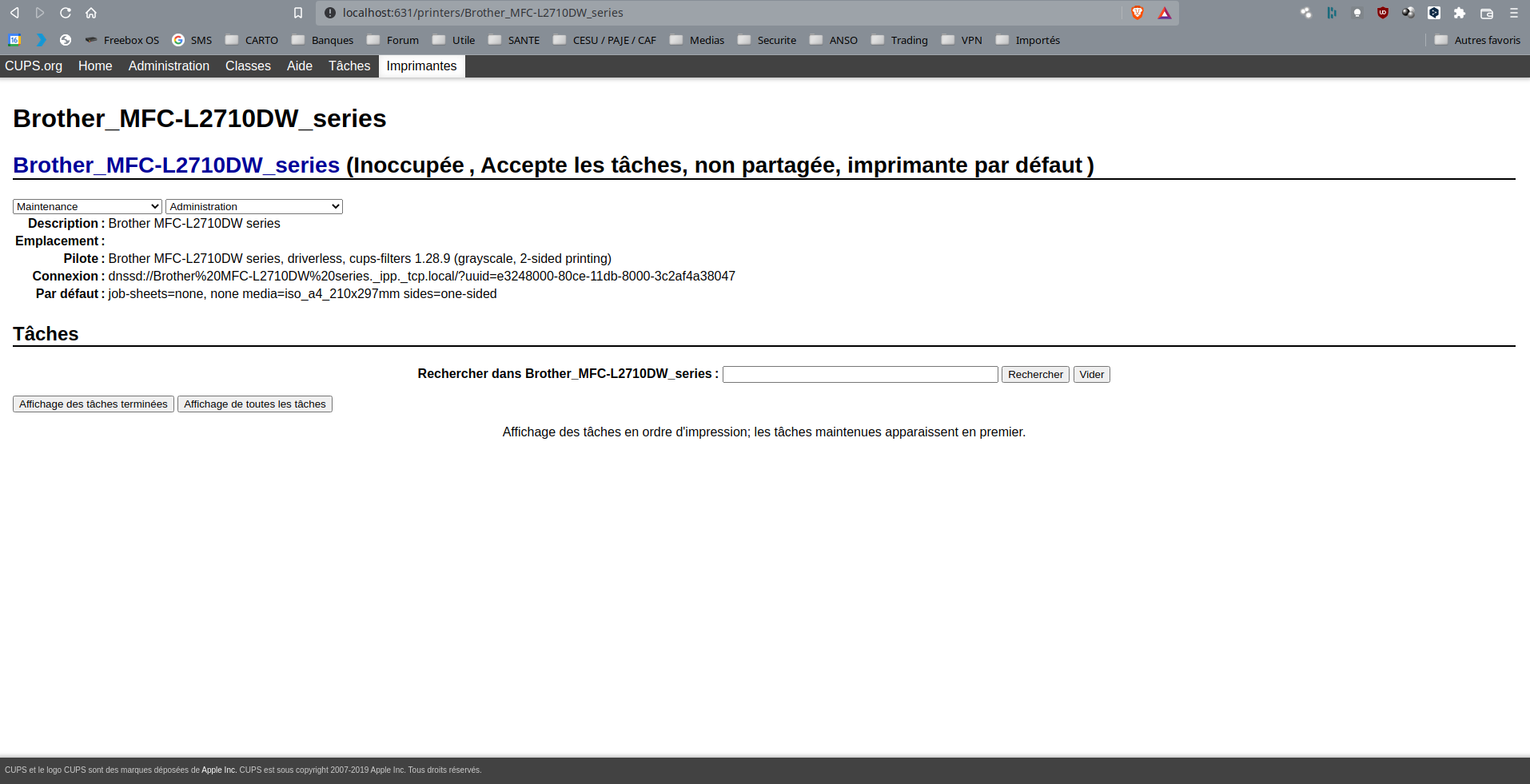This screenshot has height=784, width=1530.
Task: Click the Pilote driverless description text
Action: (x=360, y=259)
